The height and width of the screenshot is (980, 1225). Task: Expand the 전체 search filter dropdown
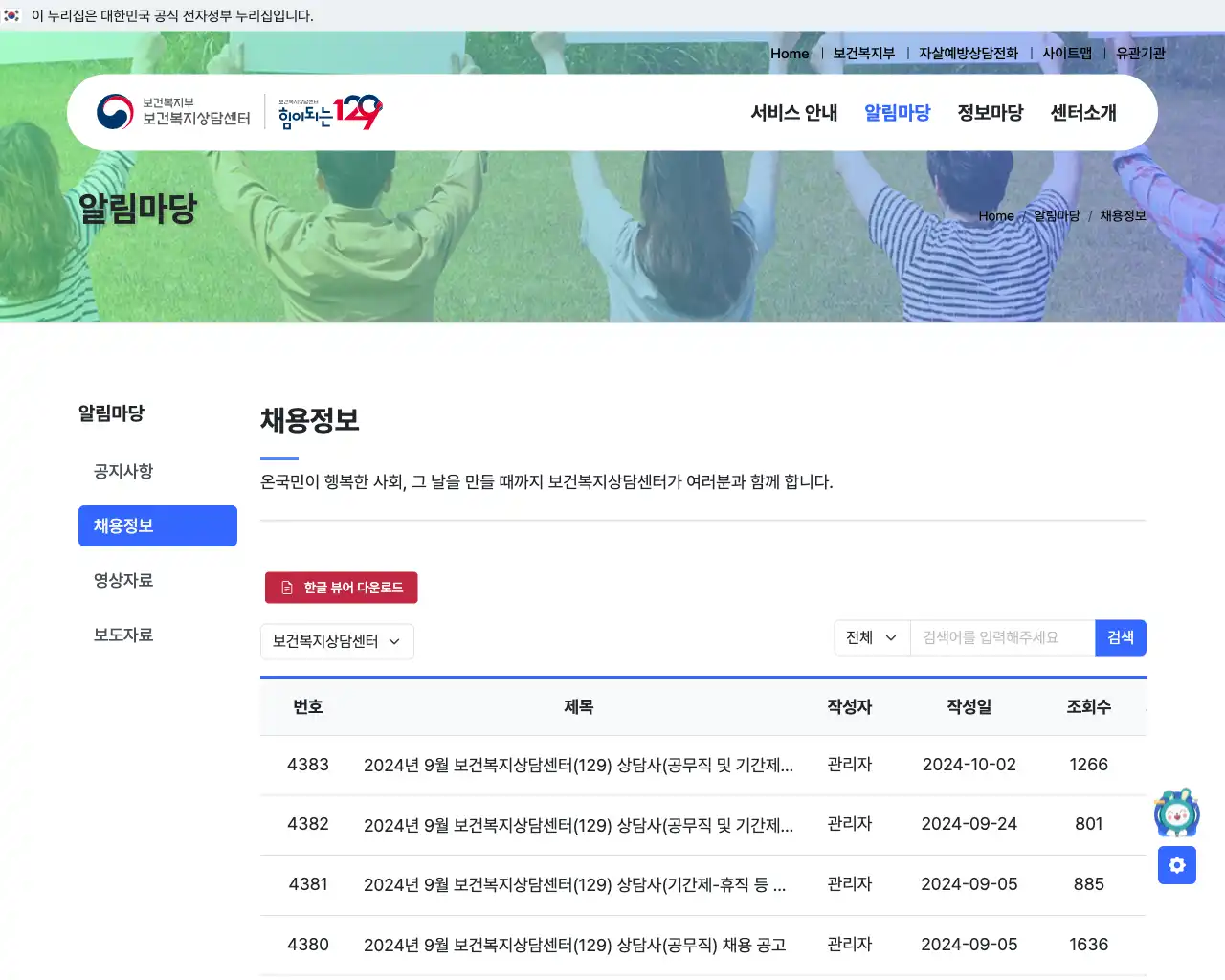click(871, 637)
